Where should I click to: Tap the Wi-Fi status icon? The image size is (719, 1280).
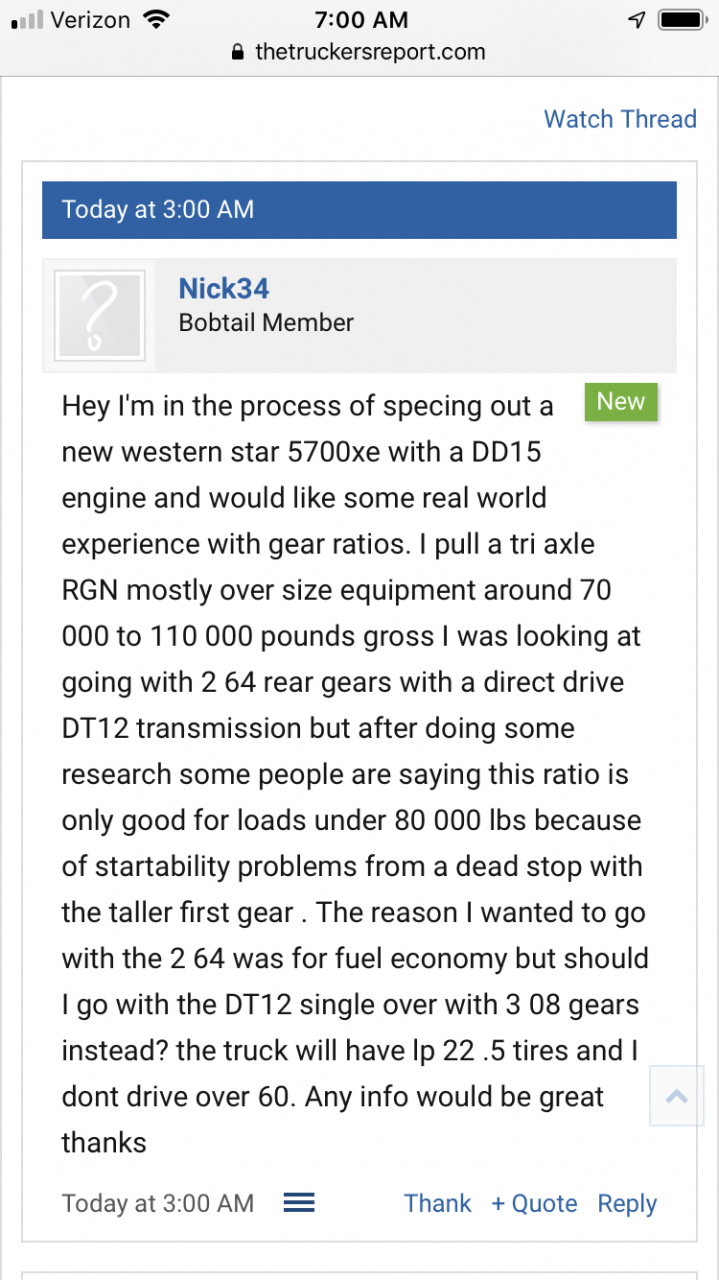point(157,19)
